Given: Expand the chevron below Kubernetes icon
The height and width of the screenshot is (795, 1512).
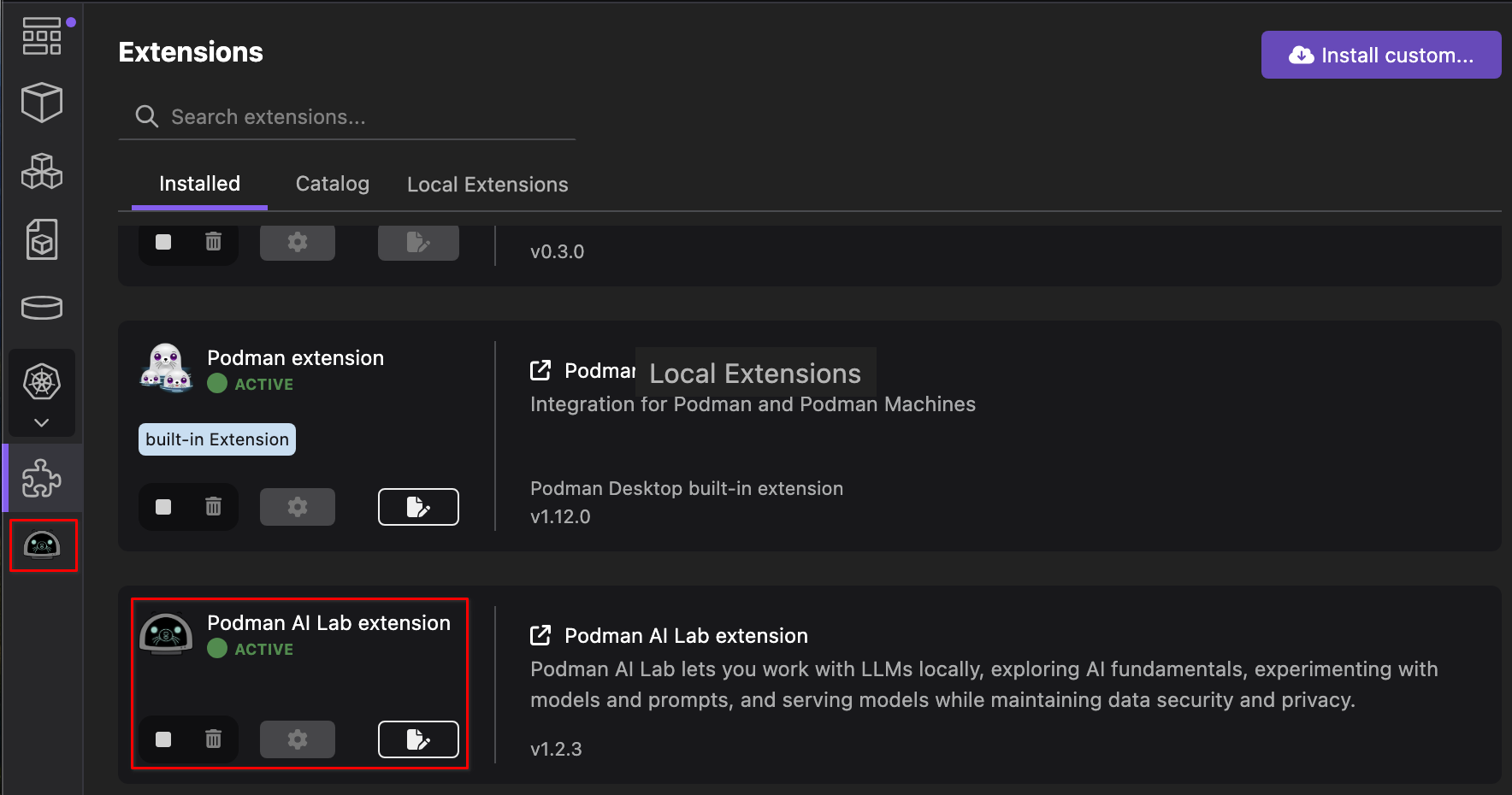Looking at the screenshot, I should click(41, 422).
